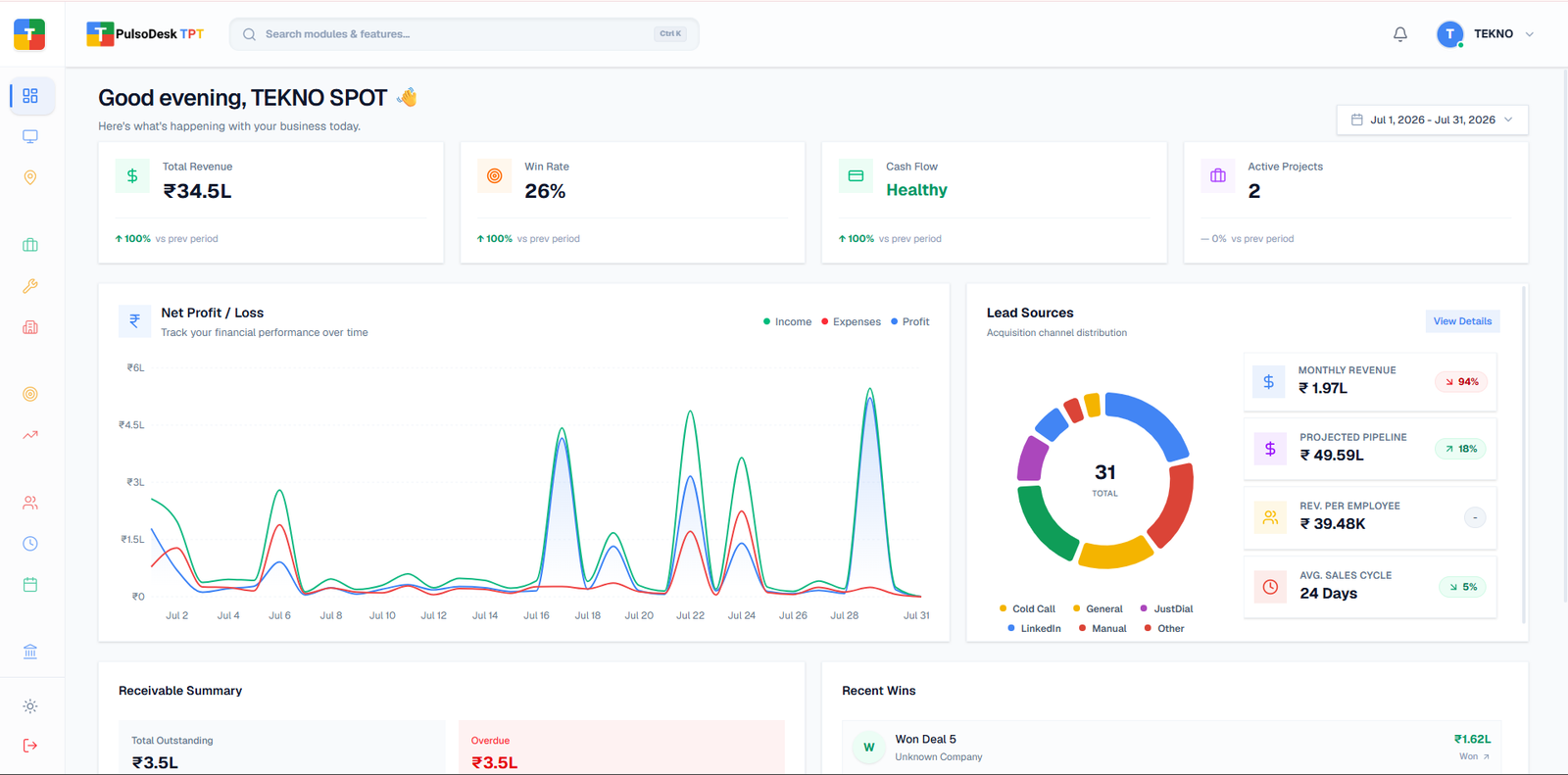Viewport: 1568px width, 775px height.
Task: Click the Win Rate 26% value
Action: (545, 191)
